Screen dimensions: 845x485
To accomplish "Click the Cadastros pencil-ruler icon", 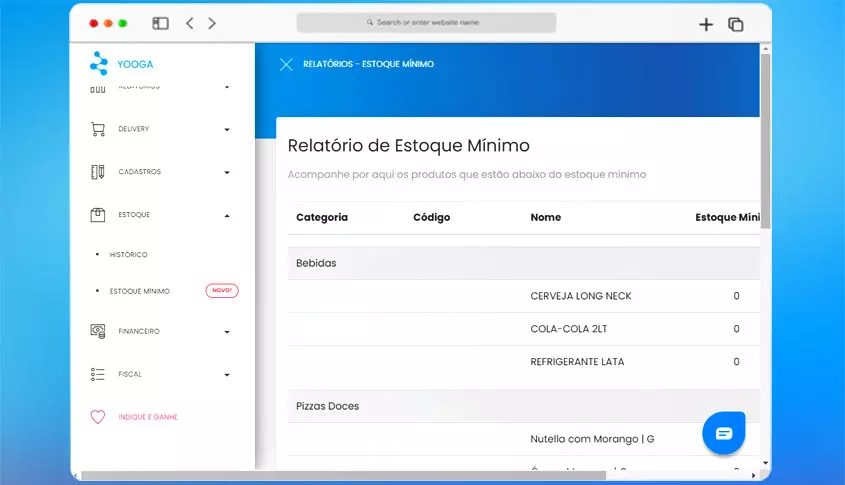I will 98,172.
